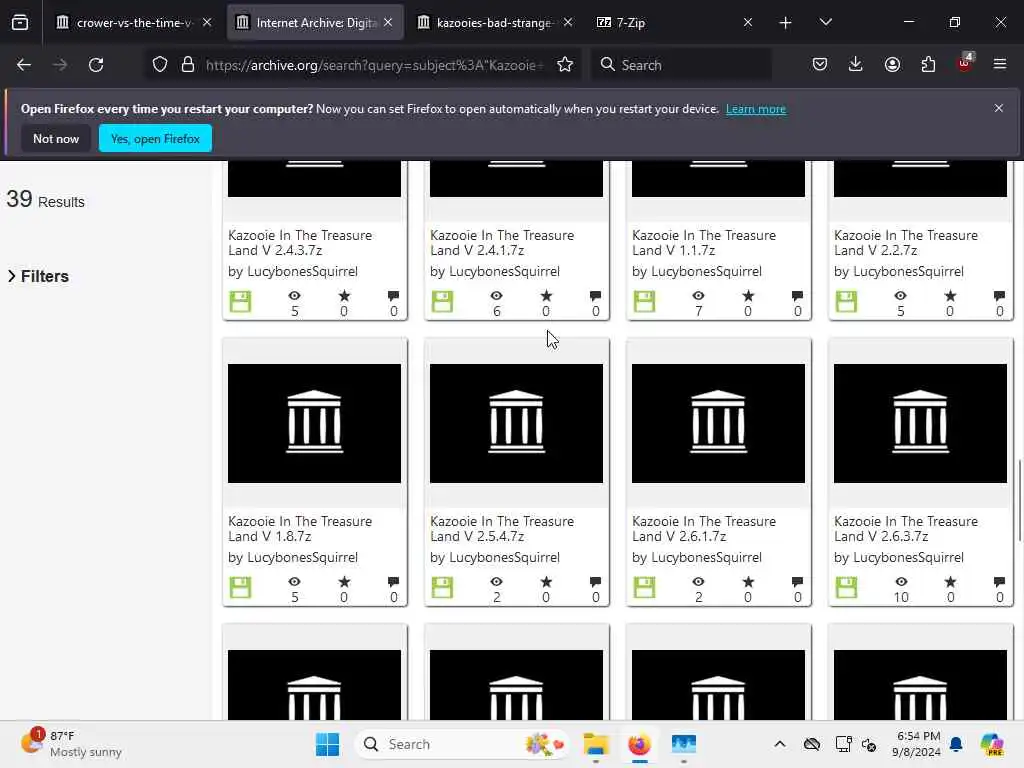Click Firefox icon in the taskbar

click(639, 744)
